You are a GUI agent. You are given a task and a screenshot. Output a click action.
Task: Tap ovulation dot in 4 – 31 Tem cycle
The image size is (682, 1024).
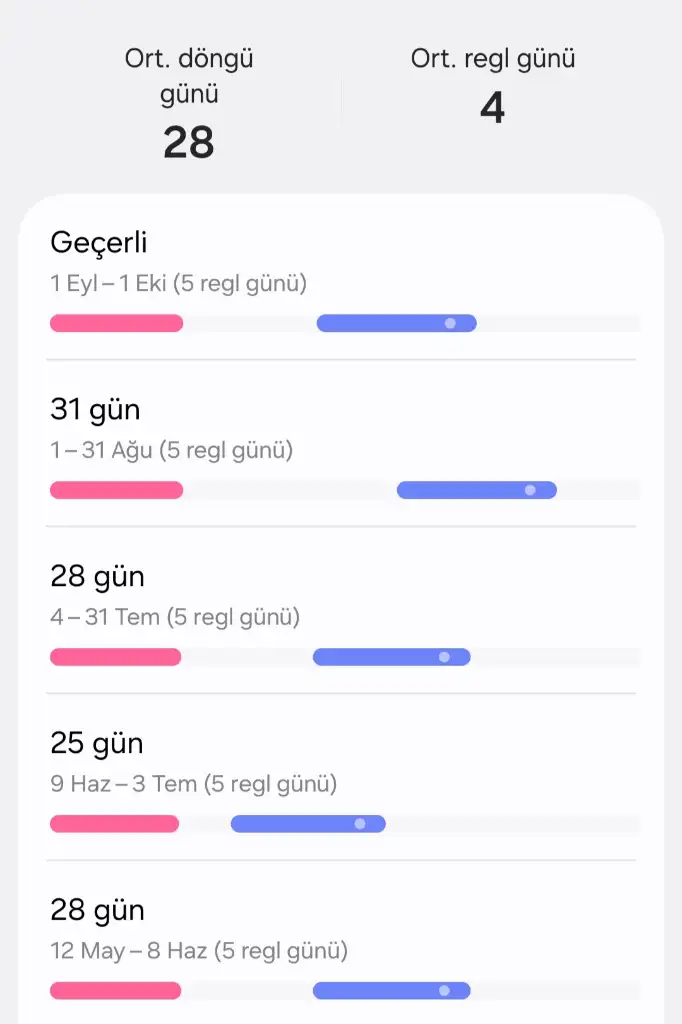click(x=444, y=657)
